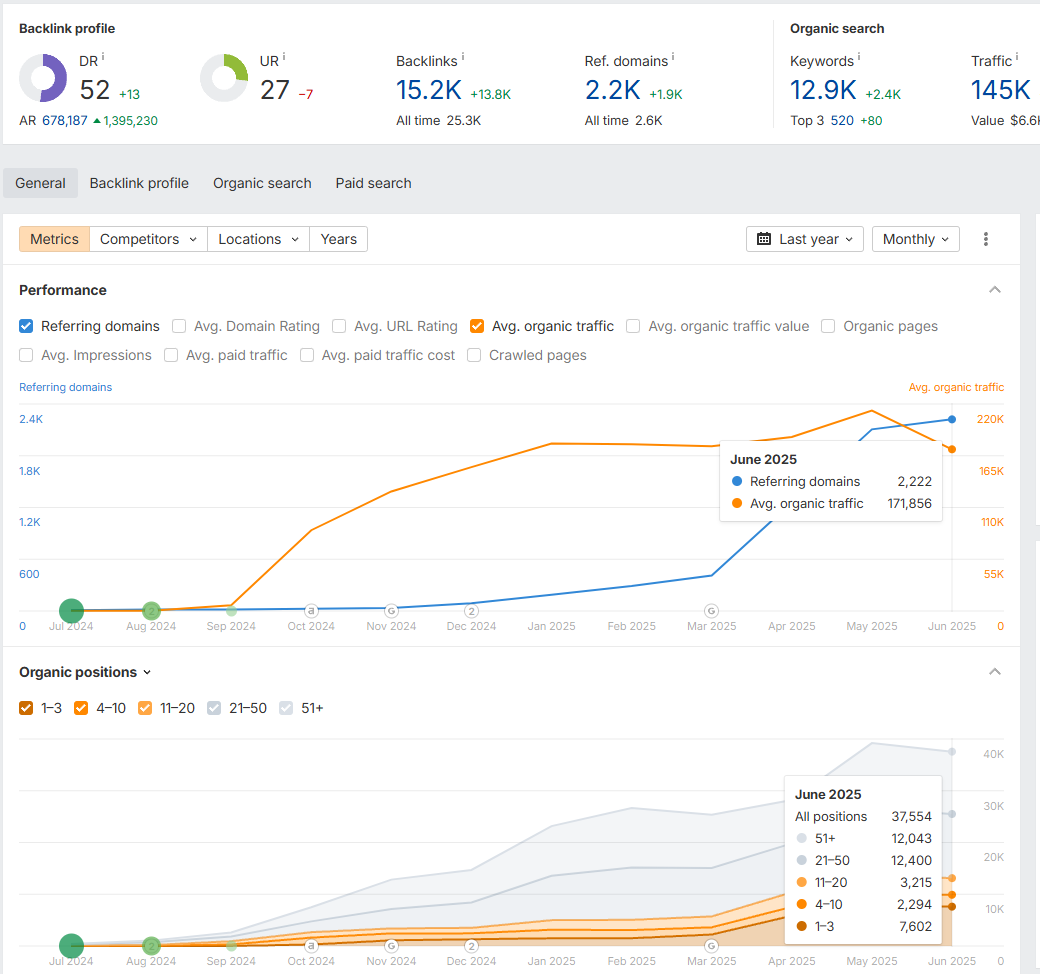
Task: Open the Monthly interval dropdown
Action: coord(915,239)
